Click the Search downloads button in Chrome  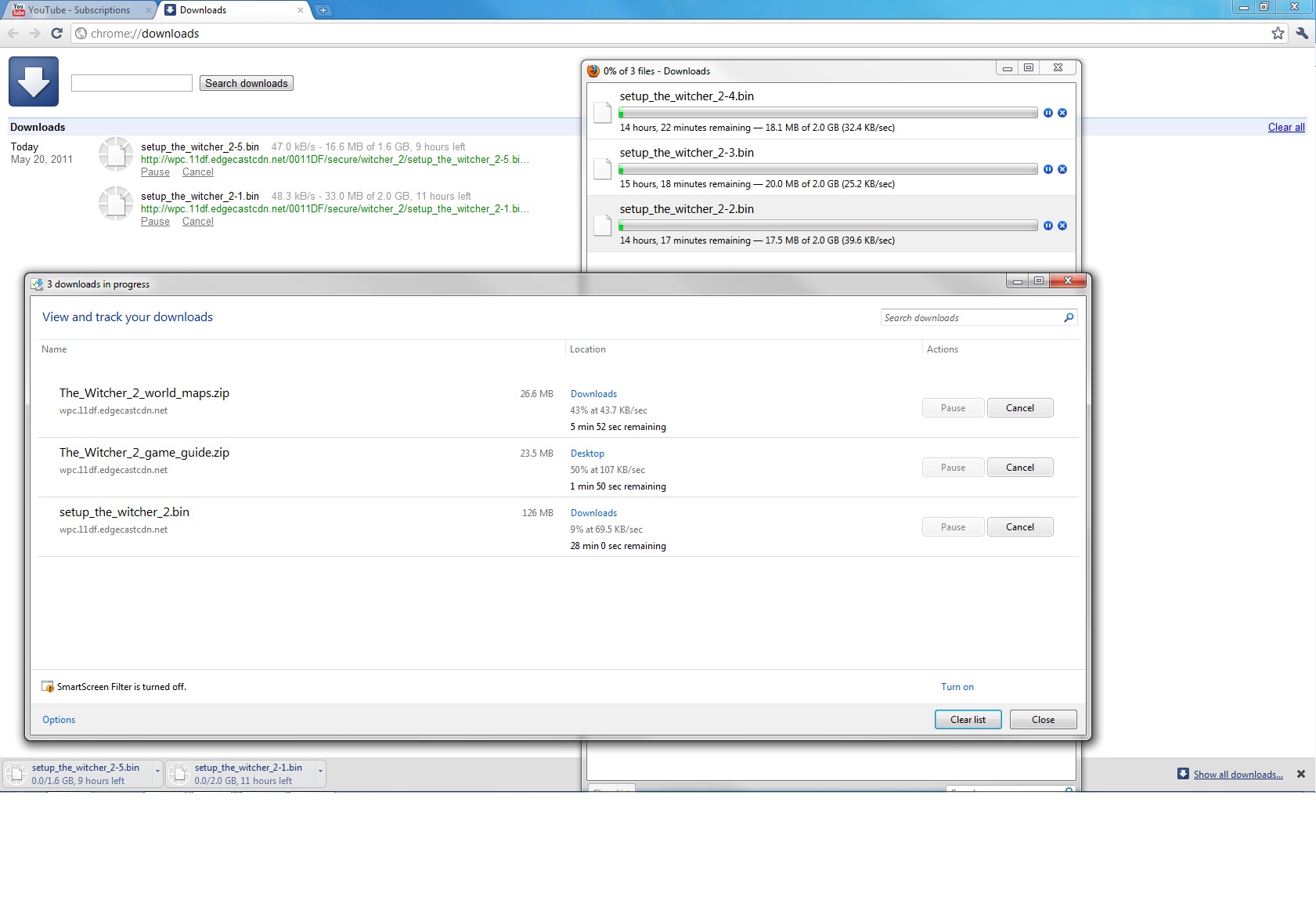[x=247, y=83]
